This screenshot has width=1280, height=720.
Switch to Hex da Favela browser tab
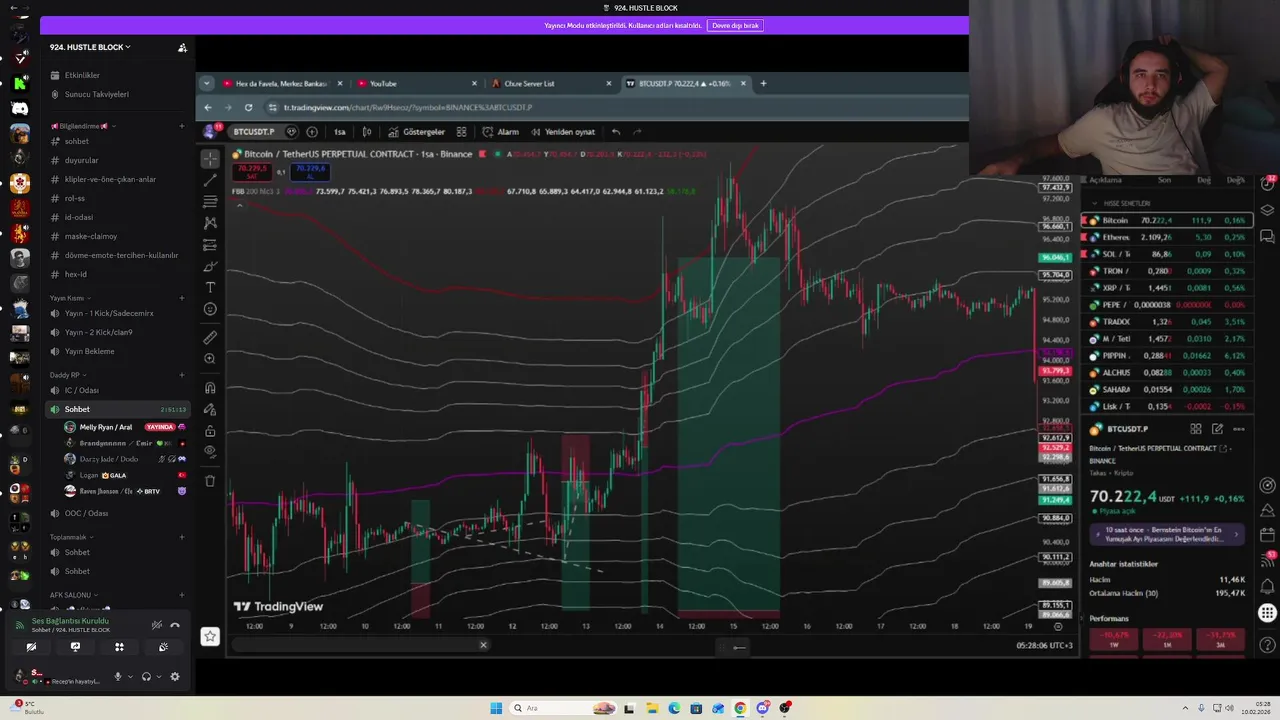click(x=281, y=83)
